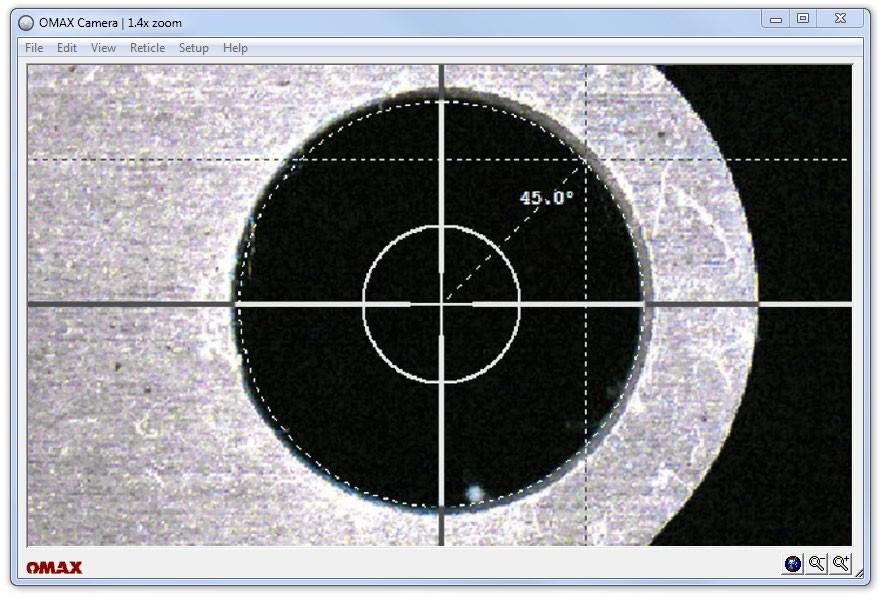Viewport: 880px width, 601px height.
Task: Click the 45.0° angle readout
Action: [546, 198]
